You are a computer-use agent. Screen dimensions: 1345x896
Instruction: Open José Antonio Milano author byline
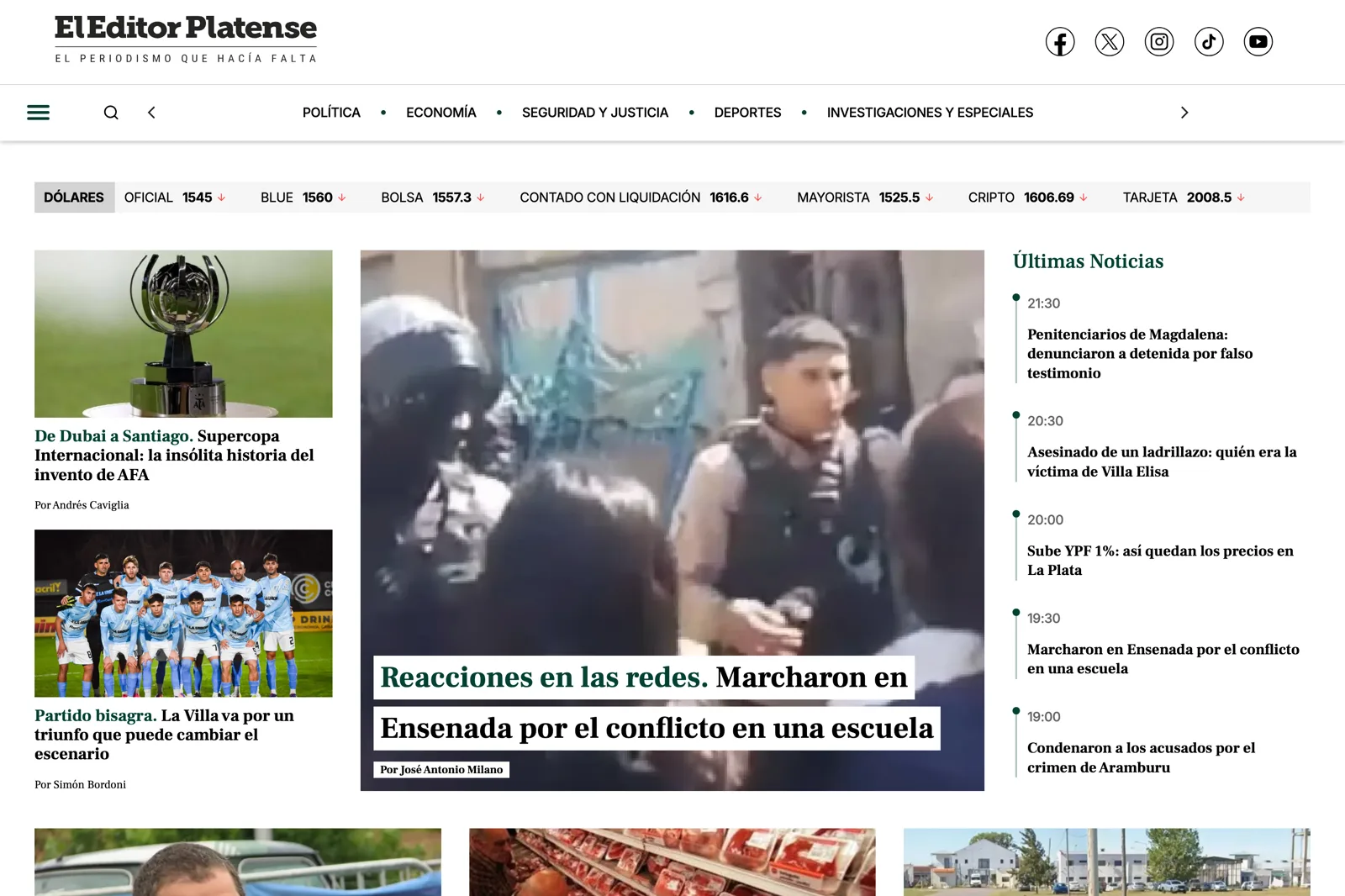tap(441, 770)
